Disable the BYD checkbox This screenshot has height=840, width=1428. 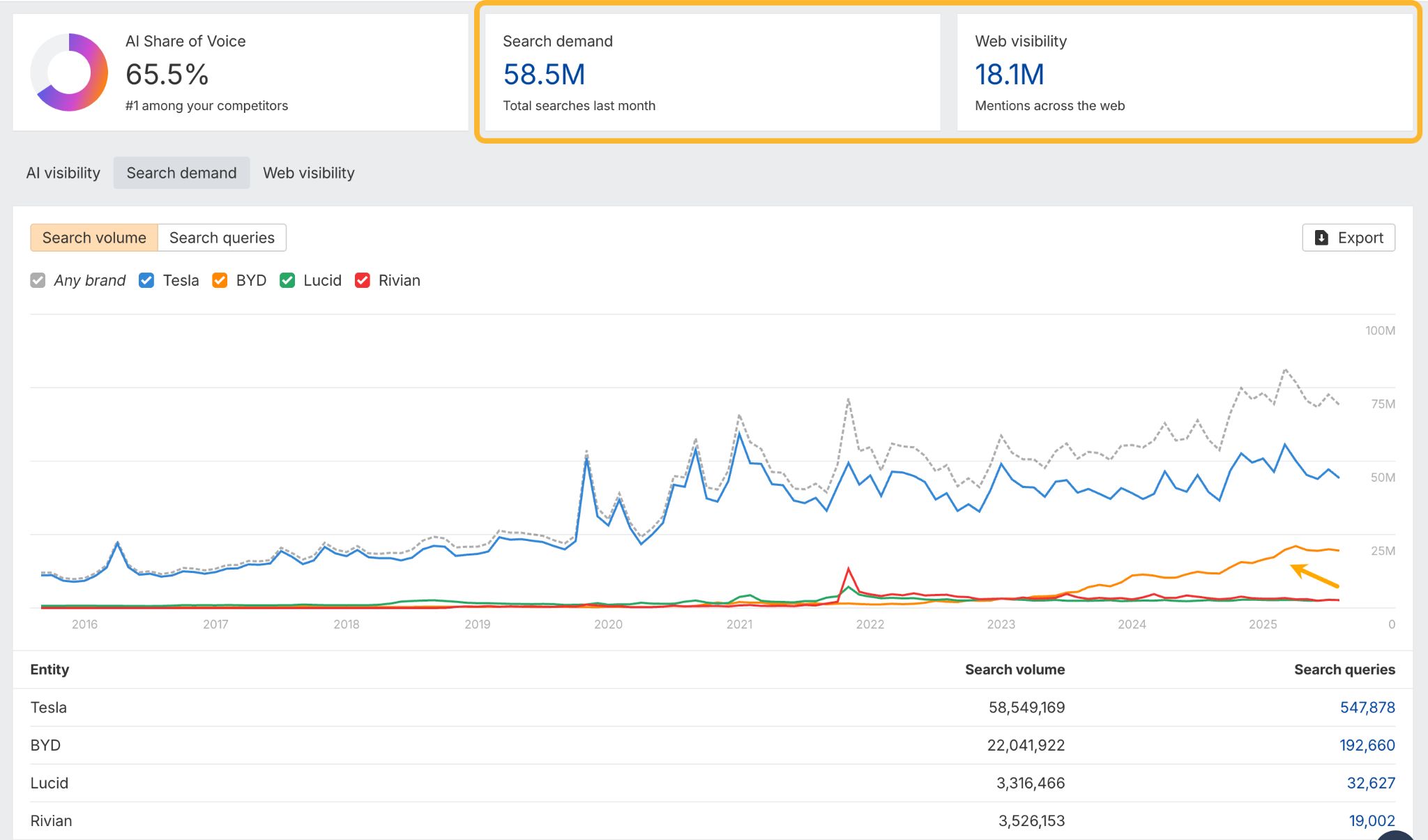tap(220, 280)
